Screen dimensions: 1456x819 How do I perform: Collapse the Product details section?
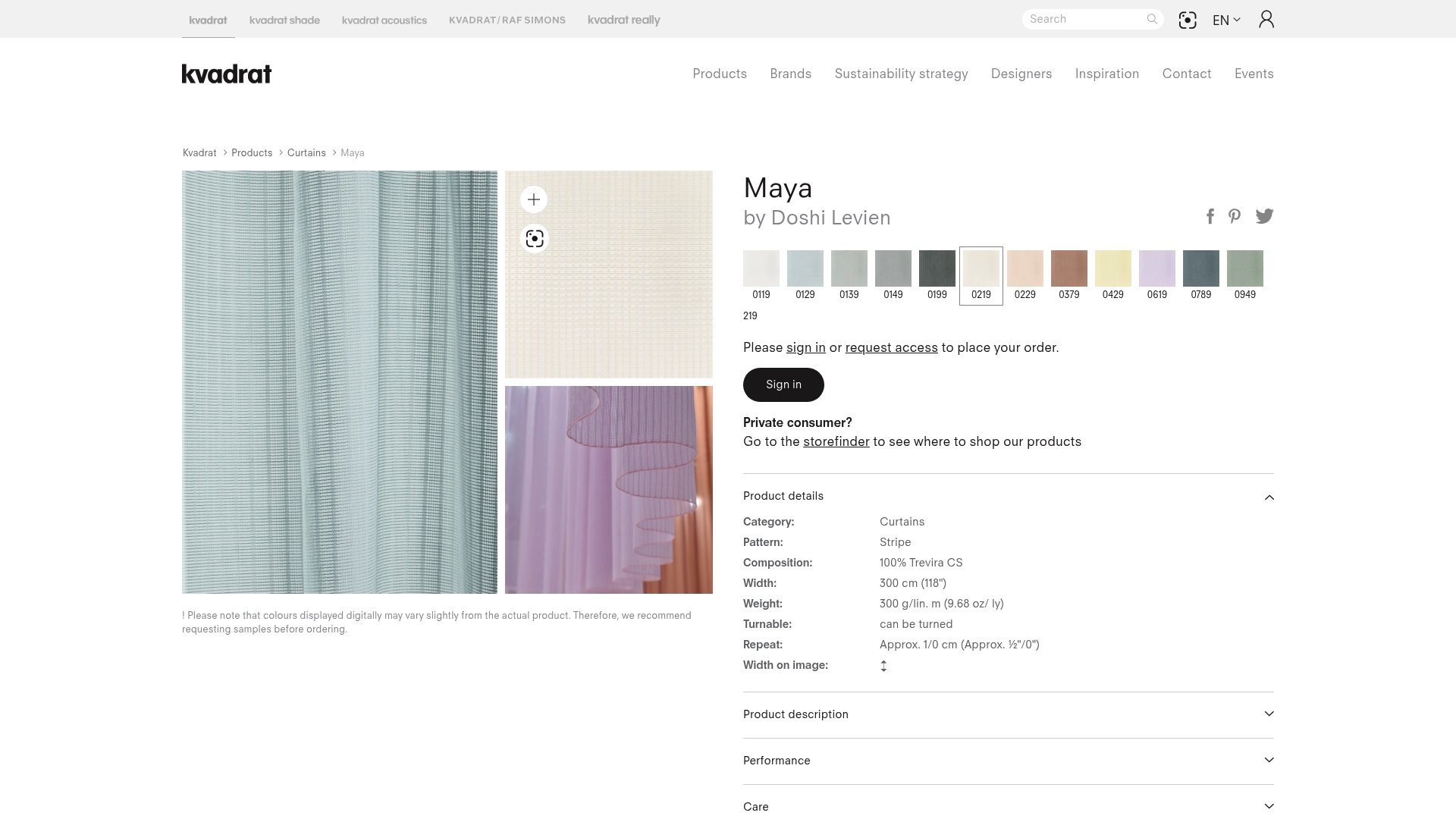point(1009,496)
